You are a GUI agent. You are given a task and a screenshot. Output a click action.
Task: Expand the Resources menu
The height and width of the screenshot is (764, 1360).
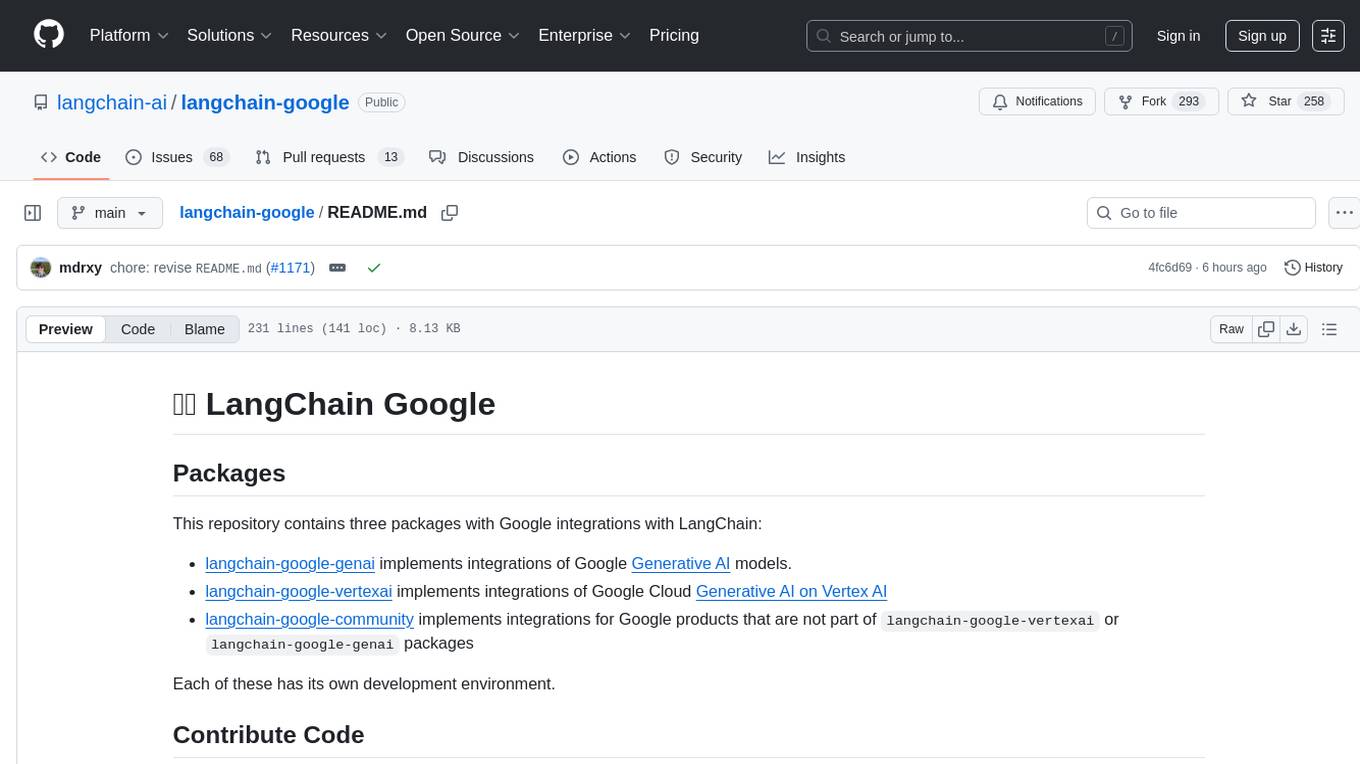point(339,35)
